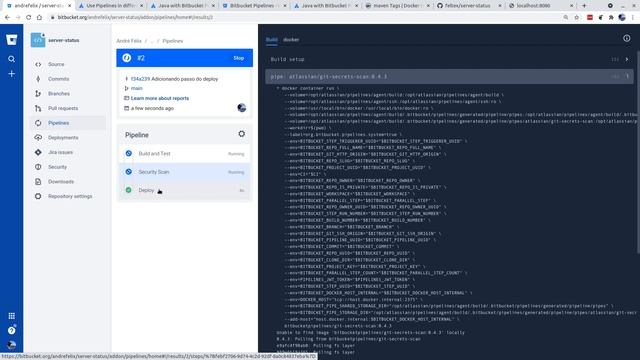This screenshot has height=360, width=640.
Task: Select the Security Scan step
Action: point(184,172)
